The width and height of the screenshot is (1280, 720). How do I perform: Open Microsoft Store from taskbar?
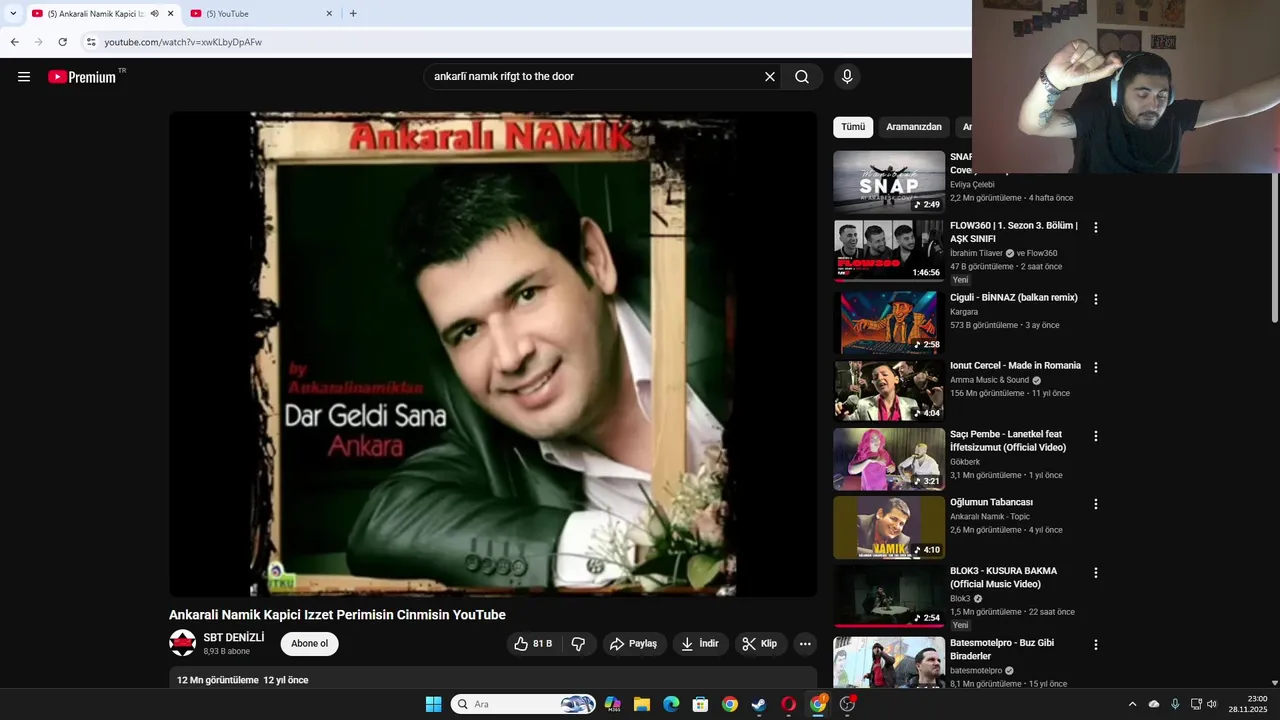click(700, 704)
